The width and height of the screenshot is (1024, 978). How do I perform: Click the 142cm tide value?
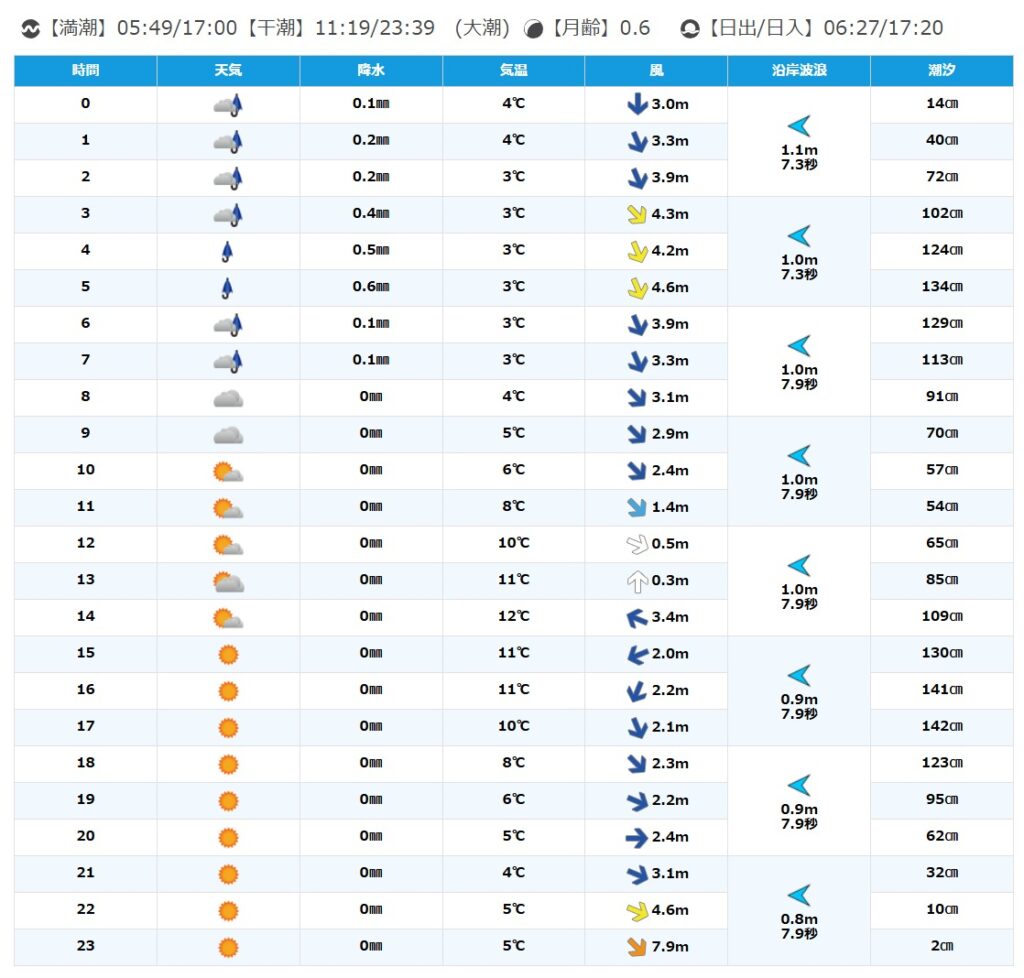pyautogui.click(x=941, y=727)
